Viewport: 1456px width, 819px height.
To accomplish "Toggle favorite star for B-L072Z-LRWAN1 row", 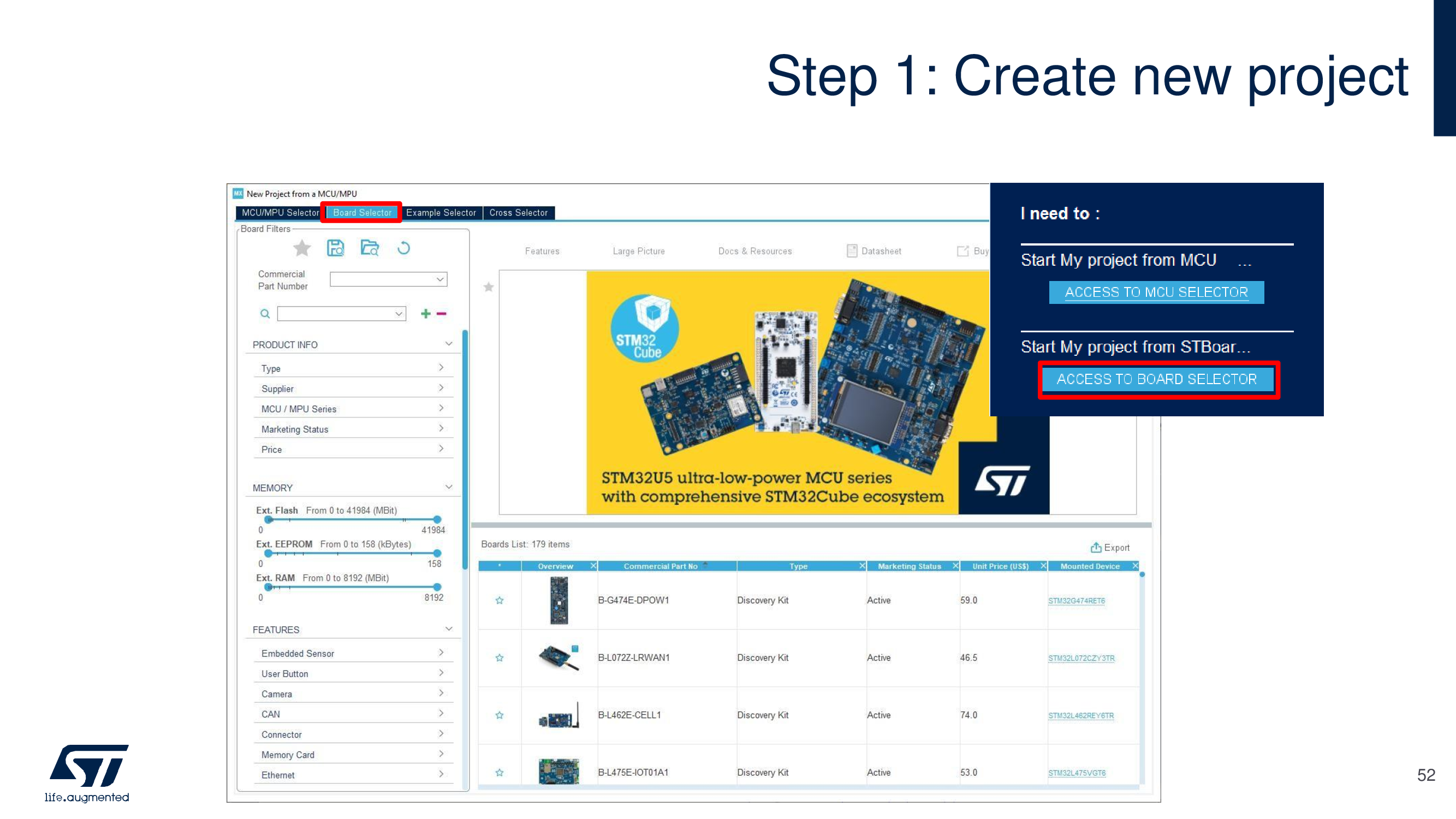I will point(499,658).
